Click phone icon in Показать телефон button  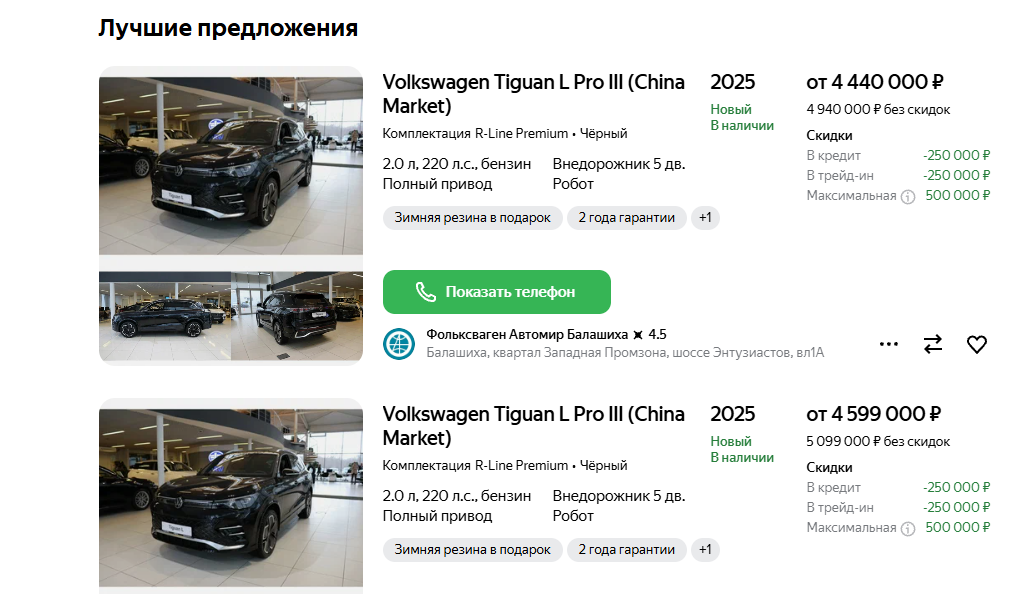pyautogui.click(x=425, y=292)
